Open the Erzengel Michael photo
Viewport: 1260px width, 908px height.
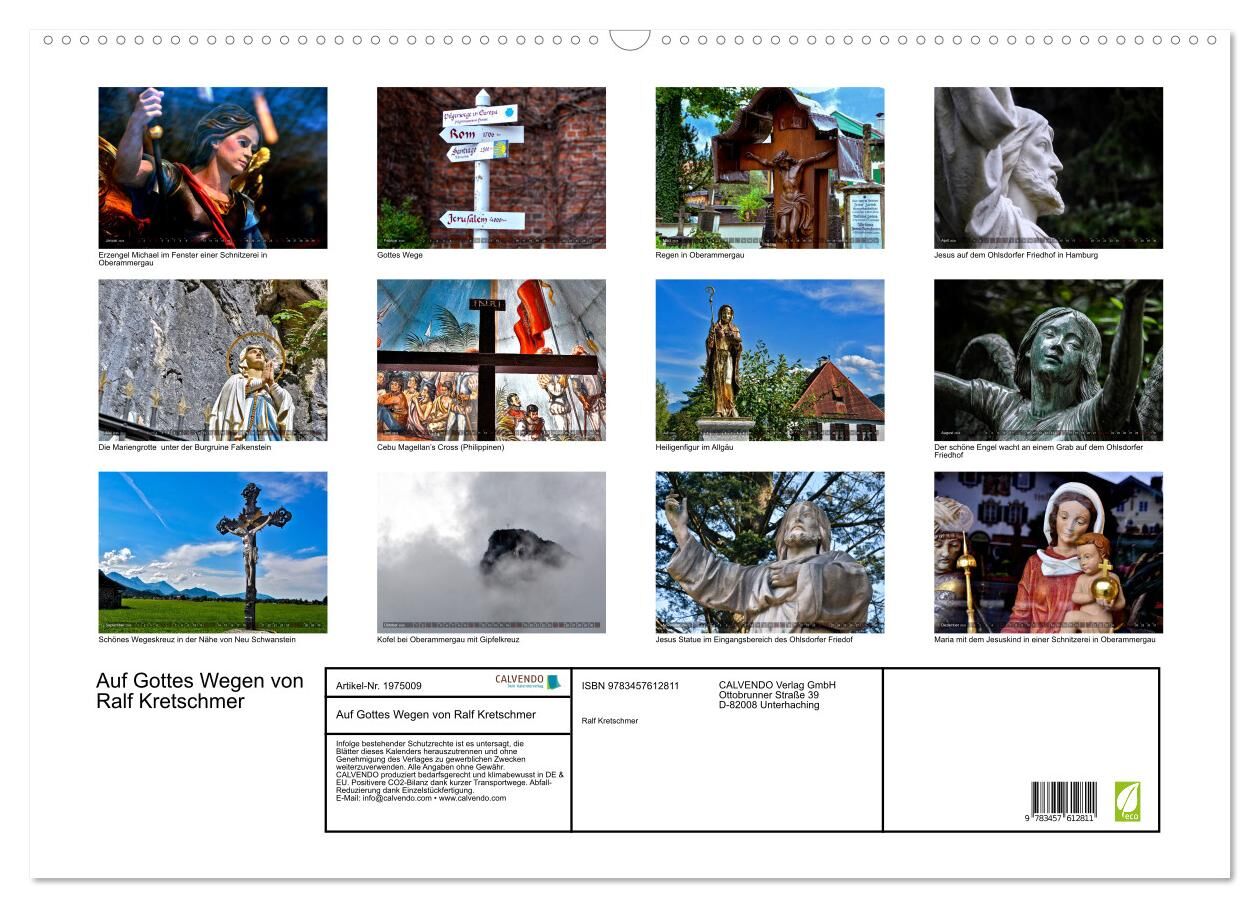click(x=212, y=167)
